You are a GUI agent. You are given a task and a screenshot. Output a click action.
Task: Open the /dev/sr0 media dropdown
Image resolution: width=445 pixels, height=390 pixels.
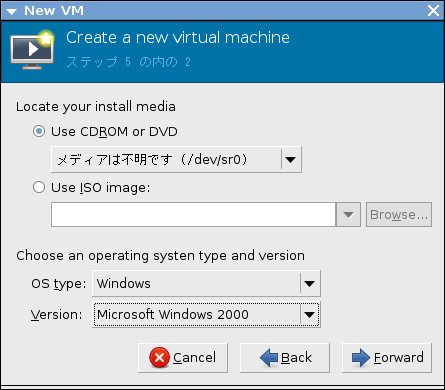[176, 159]
